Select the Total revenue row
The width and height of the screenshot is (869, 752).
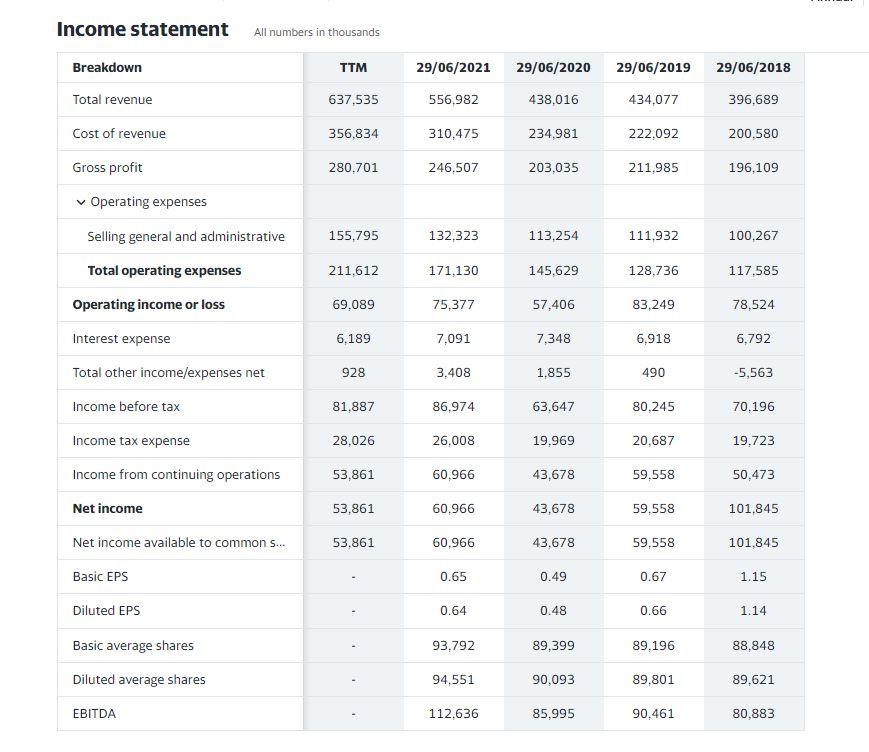[113, 99]
